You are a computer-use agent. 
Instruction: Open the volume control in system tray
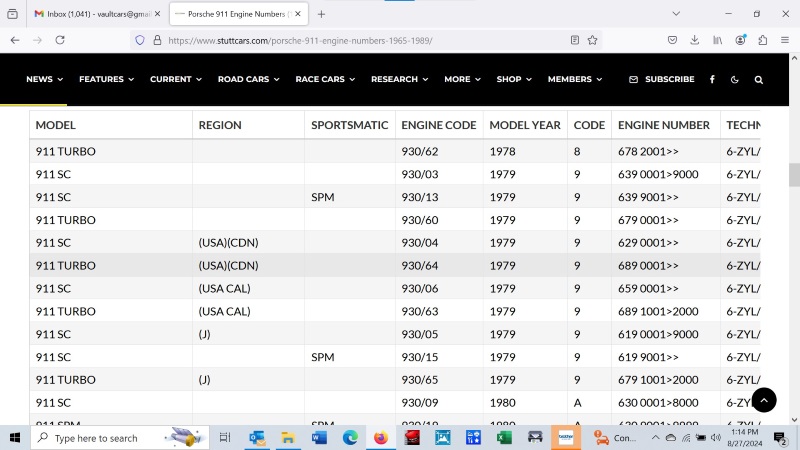pos(716,438)
